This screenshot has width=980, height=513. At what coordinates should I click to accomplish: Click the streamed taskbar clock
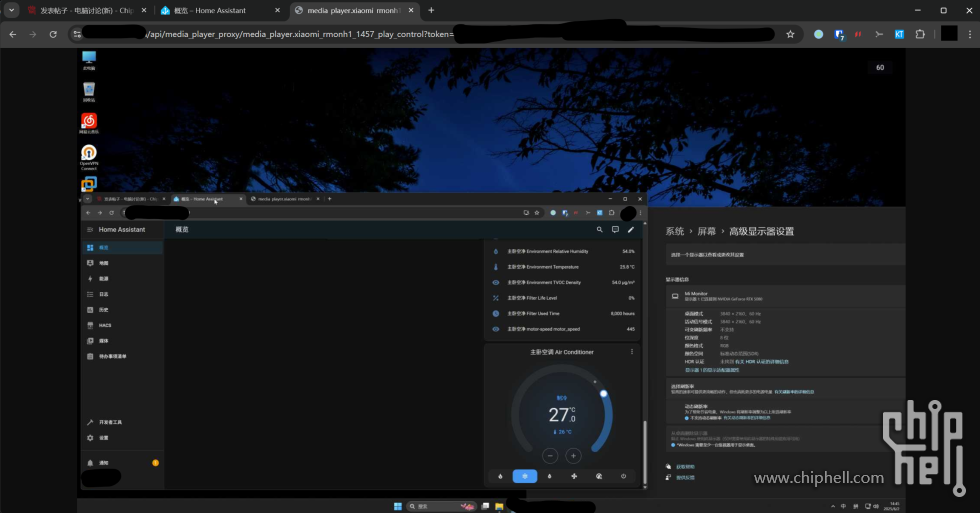click(x=894, y=506)
